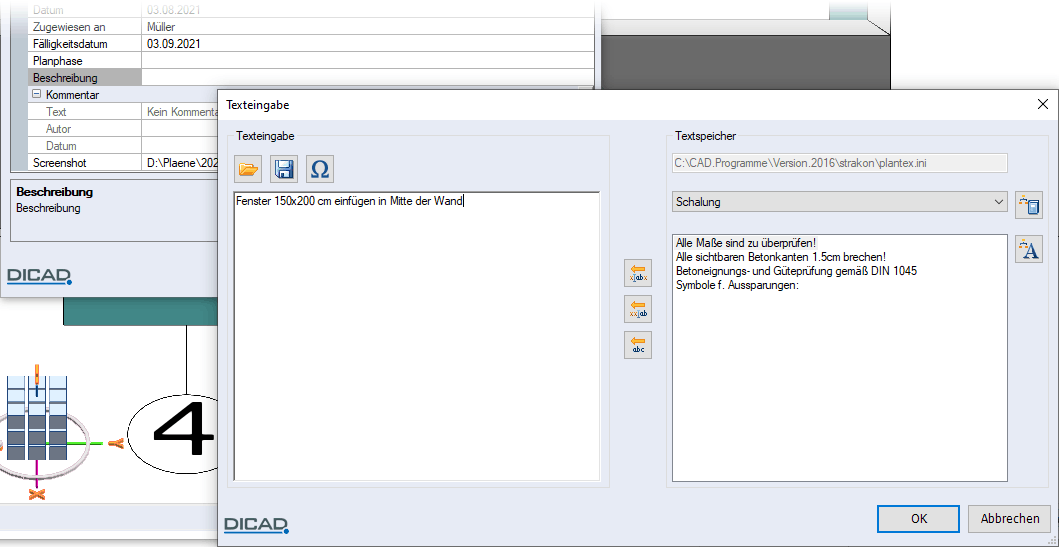The height and width of the screenshot is (547, 1059).
Task: Click the Fälligkeitsdatum value 03.09.2021
Action: tap(180, 44)
